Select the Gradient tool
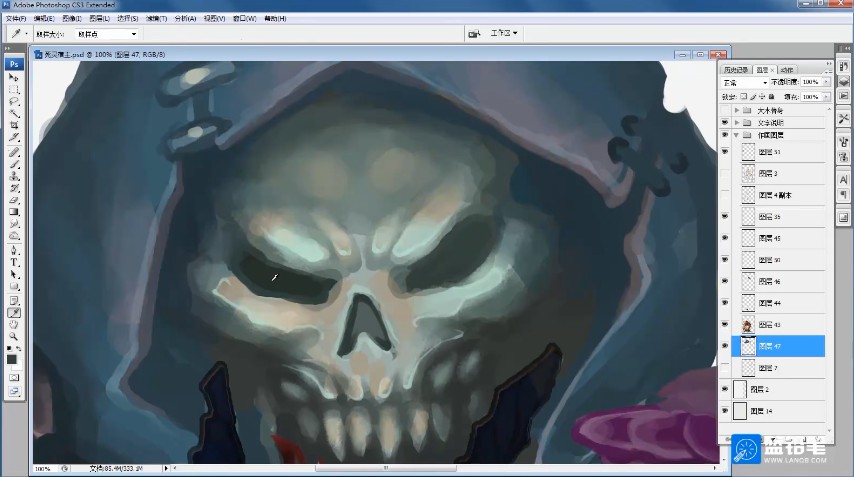 (x=14, y=212)
